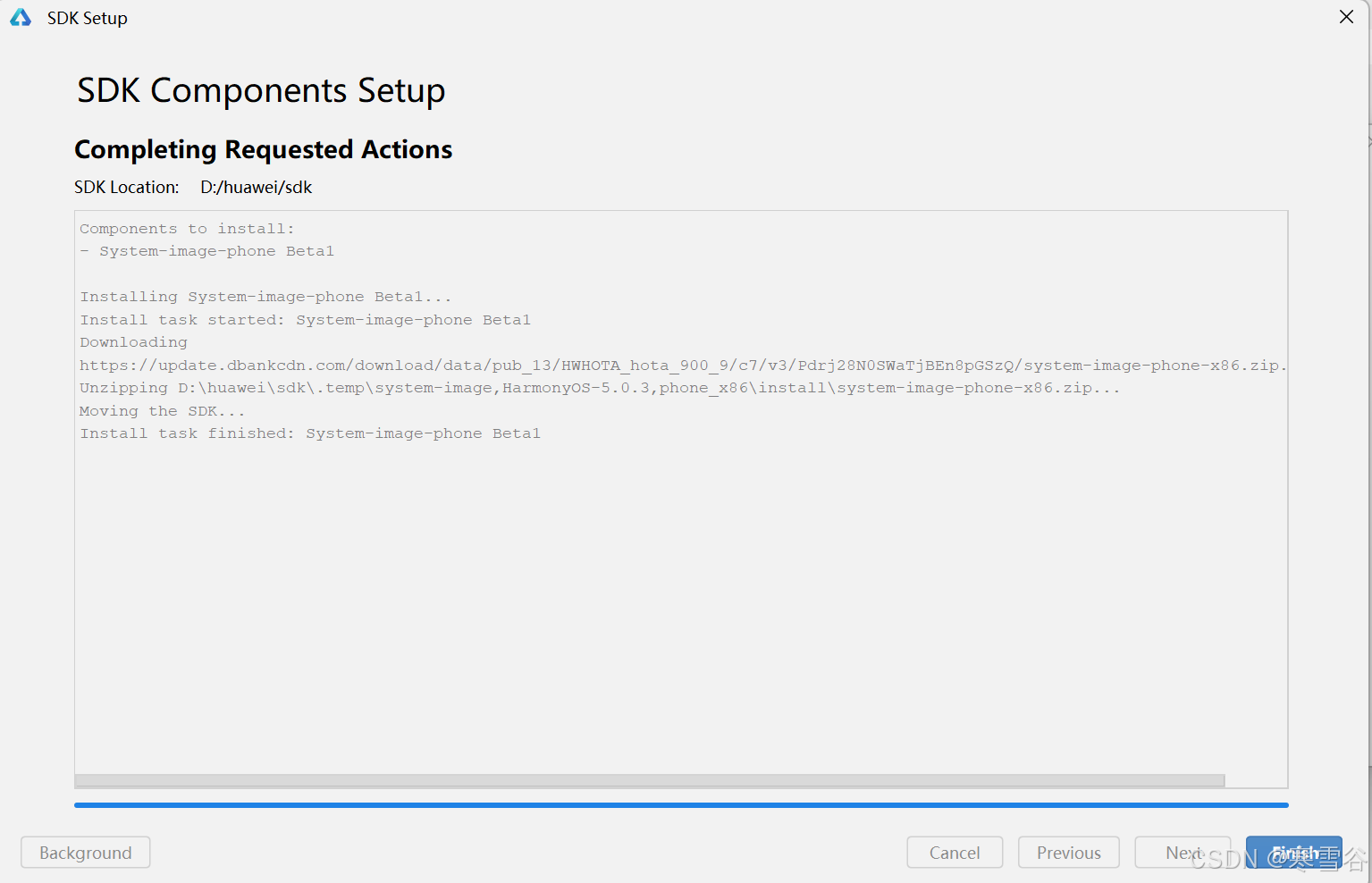Click the Finish button
Image resolution: width=1372 pixels, height=883 pixels.
(1293, 853)
